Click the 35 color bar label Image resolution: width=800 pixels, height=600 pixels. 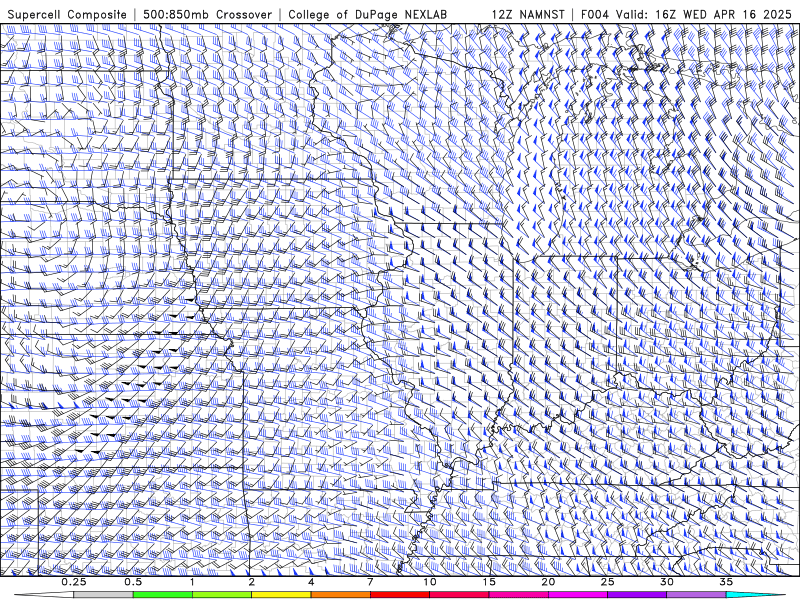tap(726, 582)
